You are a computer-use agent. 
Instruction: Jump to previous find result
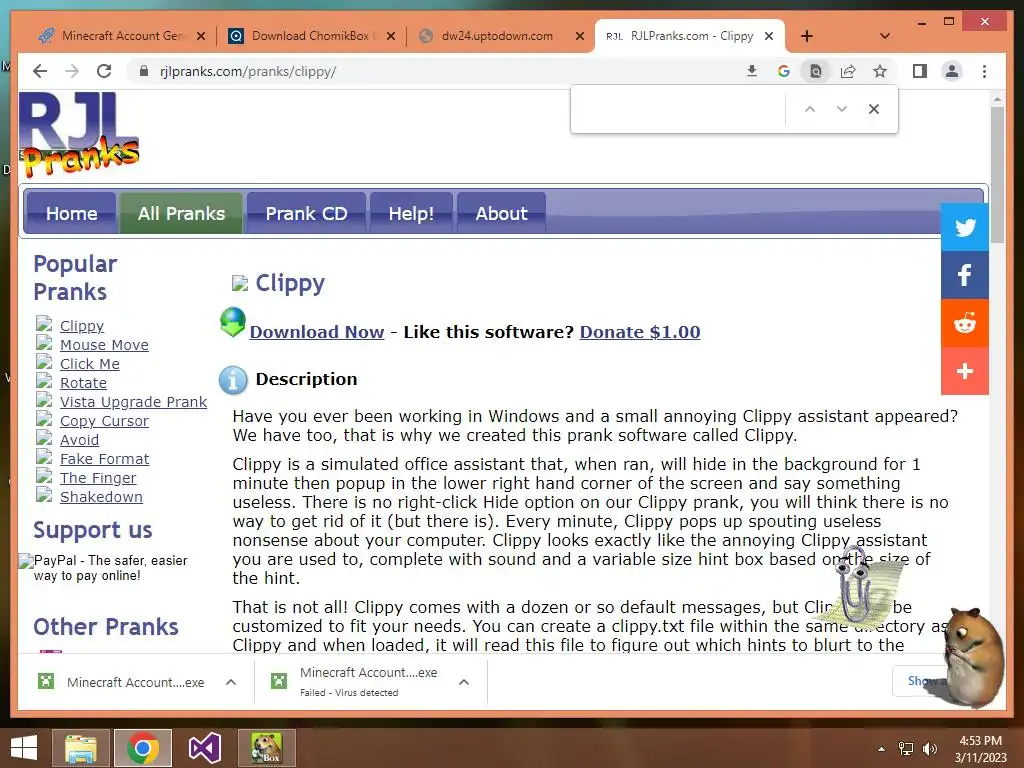(810, 109)
